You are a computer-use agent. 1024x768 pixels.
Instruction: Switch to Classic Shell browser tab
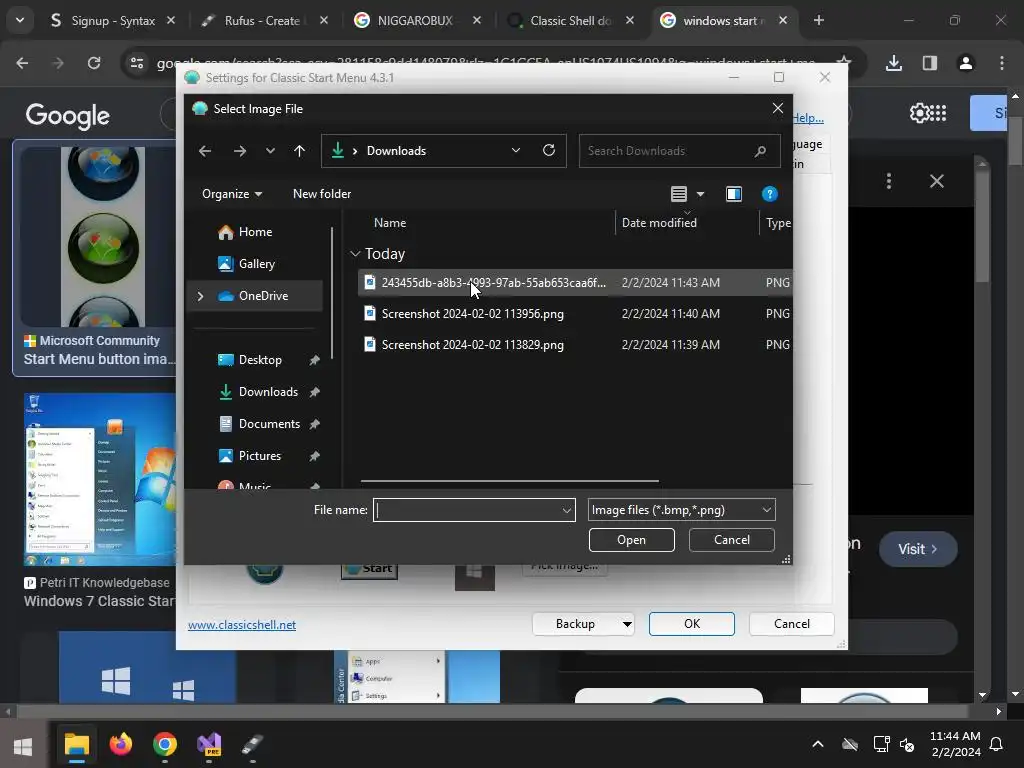[x=569, y=21]
